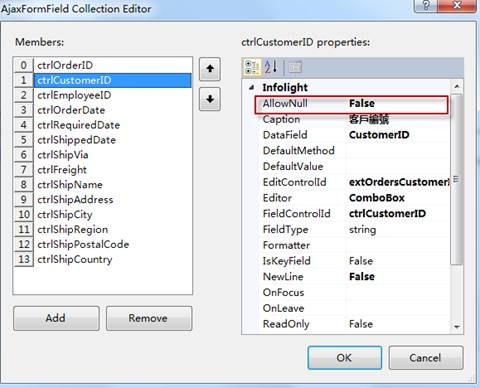
Task: Move selected member up with arrow button
Action: pos(210,69)
